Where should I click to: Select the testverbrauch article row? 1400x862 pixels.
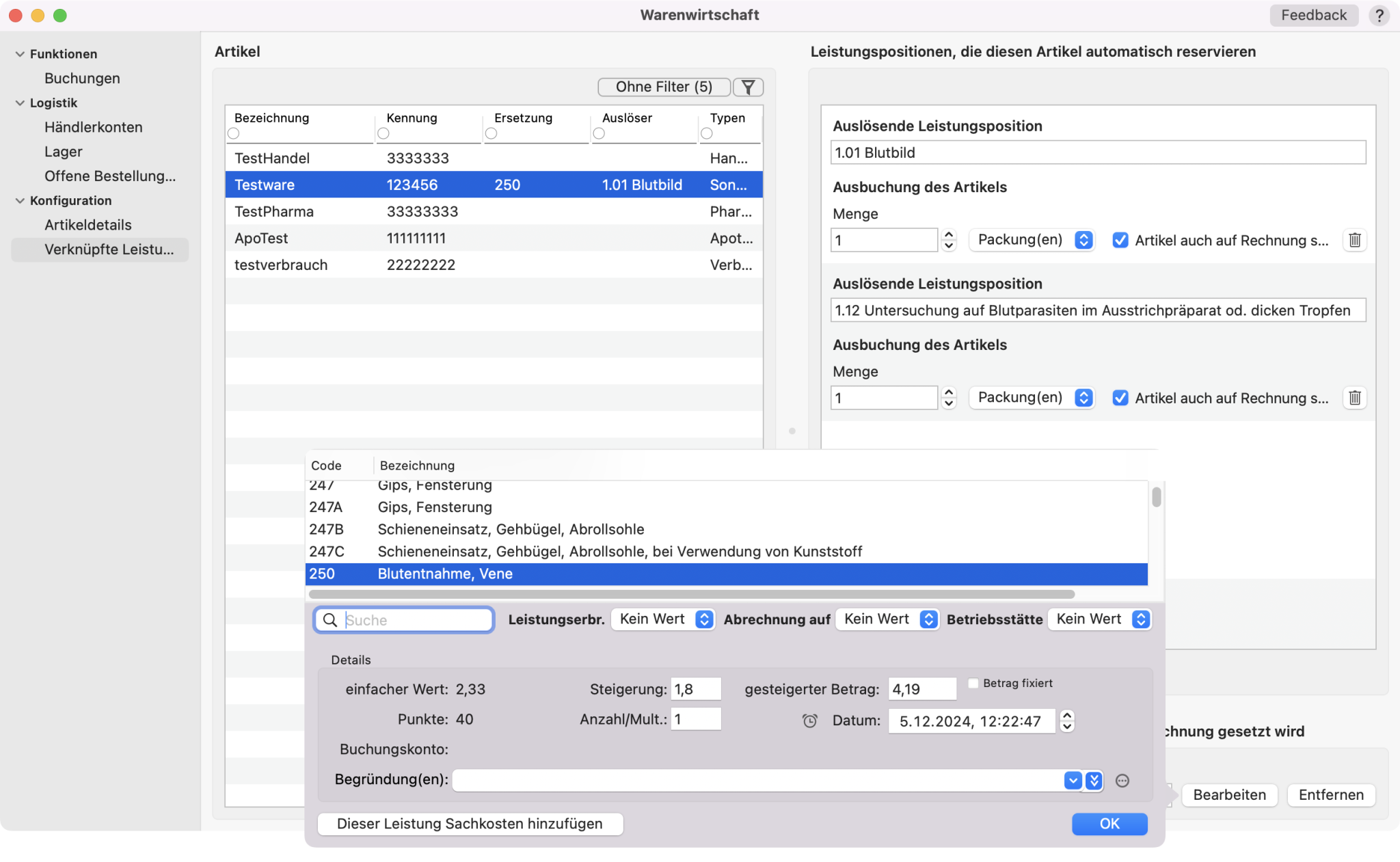tap(494, 265)
